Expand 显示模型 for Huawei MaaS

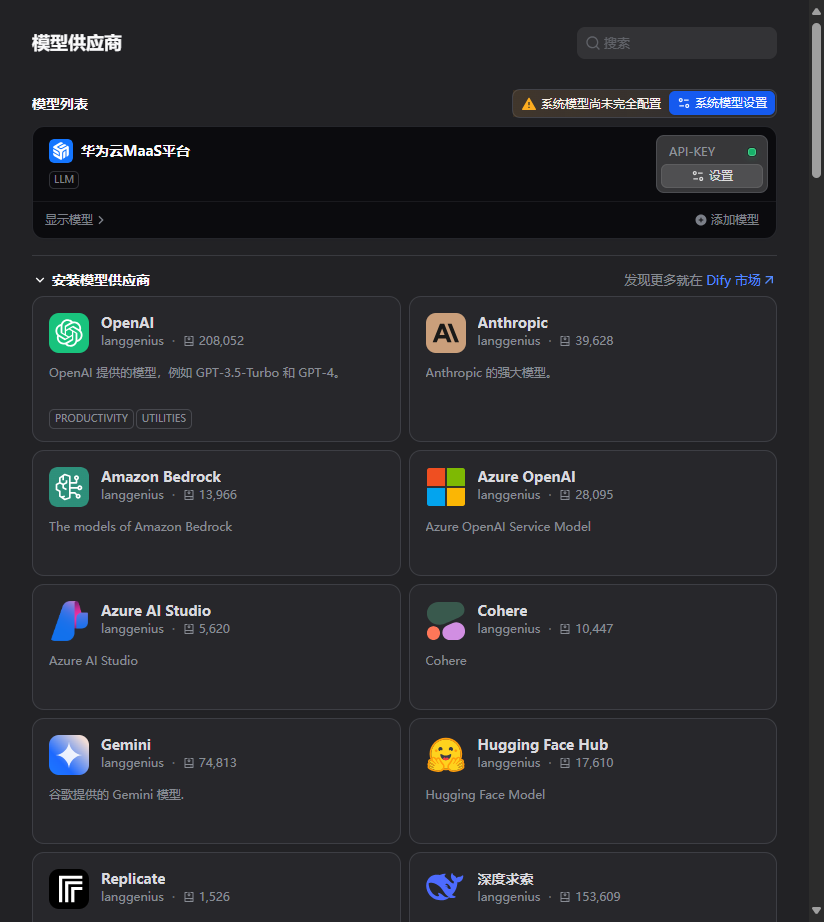[74, 220]
